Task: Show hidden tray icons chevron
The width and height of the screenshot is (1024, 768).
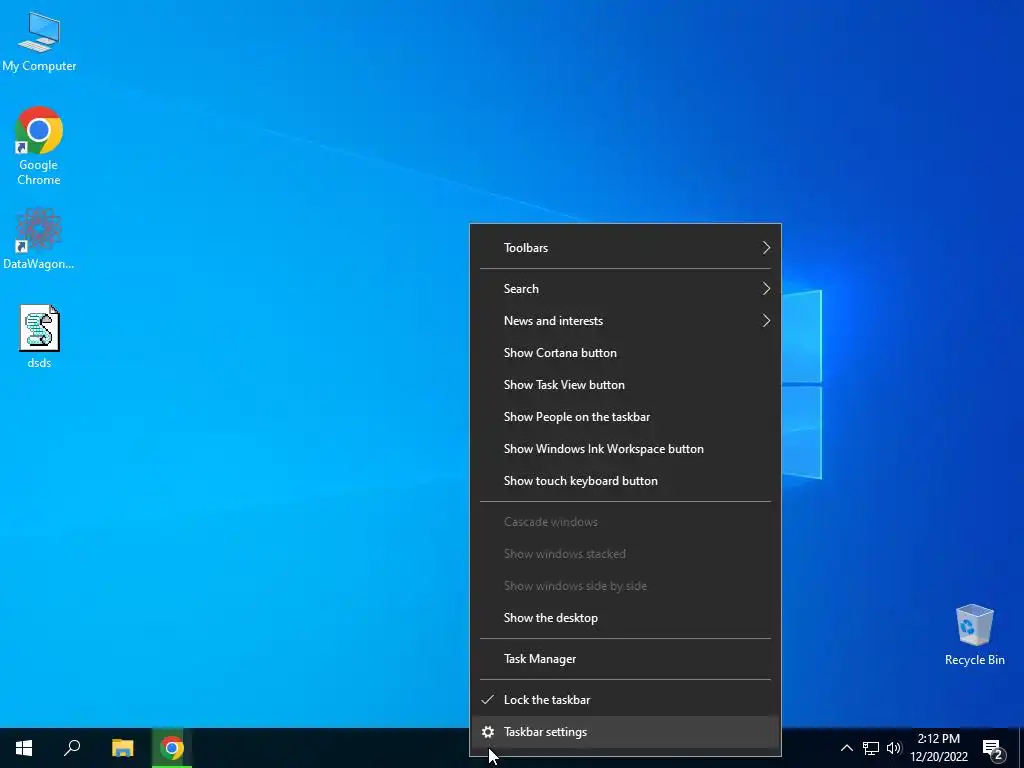Action: tap(846, 748)
